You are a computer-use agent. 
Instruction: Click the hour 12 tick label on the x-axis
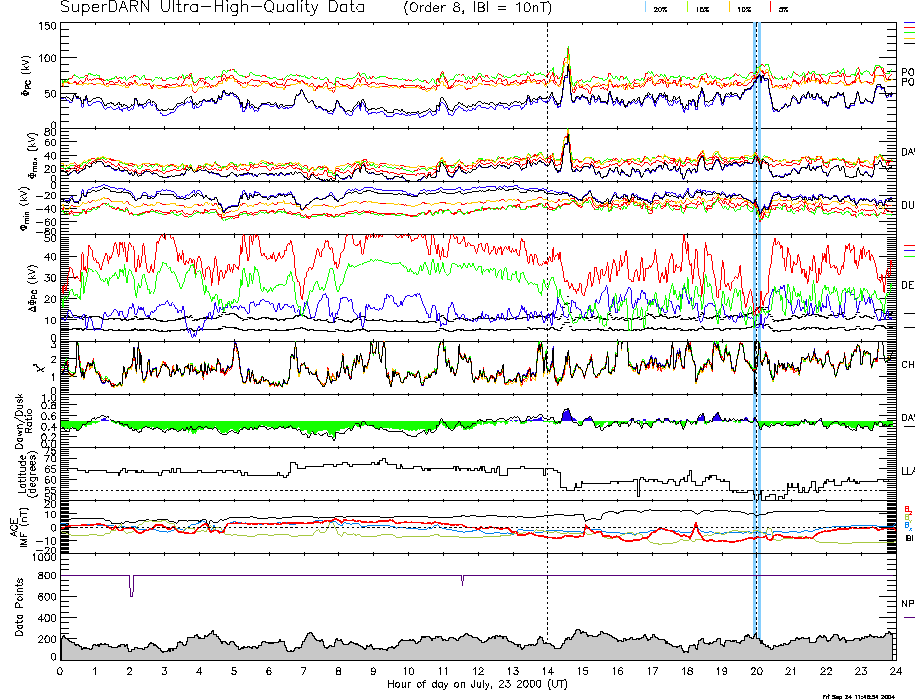(x=478, y=671)
